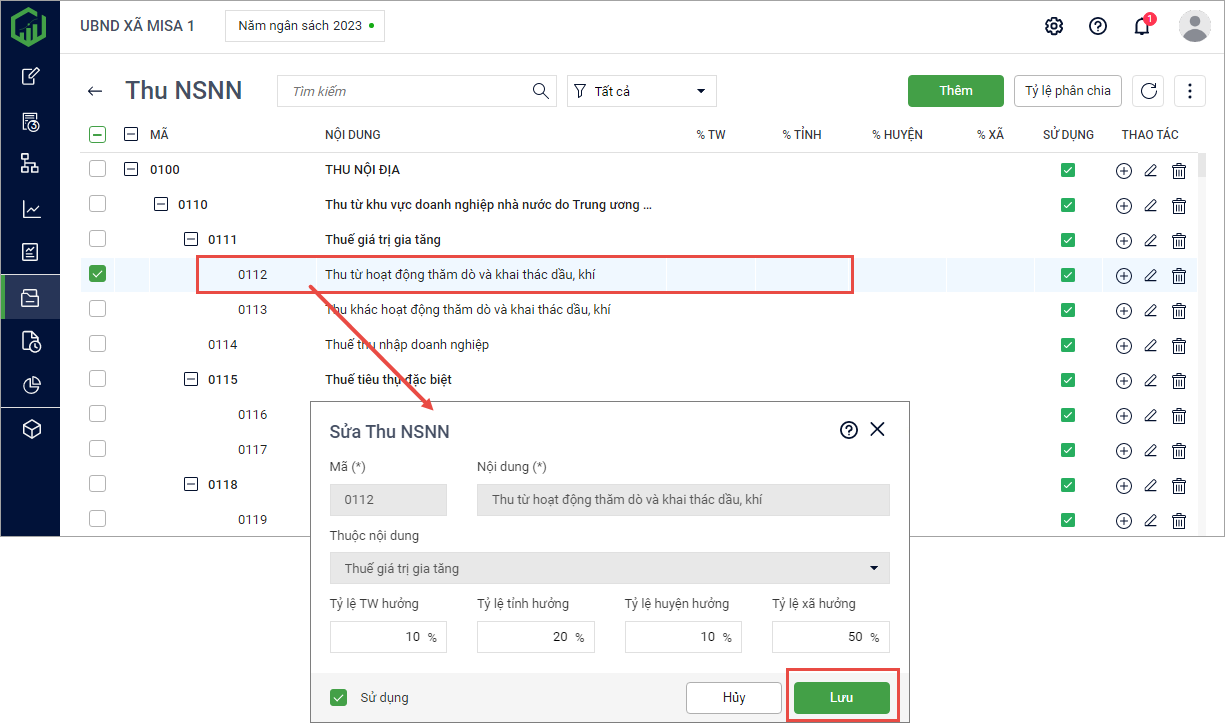Click the help icon in Sửa Thu NSNN dialog
The width and height of the screenshot is (1225, 725).
[849, 430]
